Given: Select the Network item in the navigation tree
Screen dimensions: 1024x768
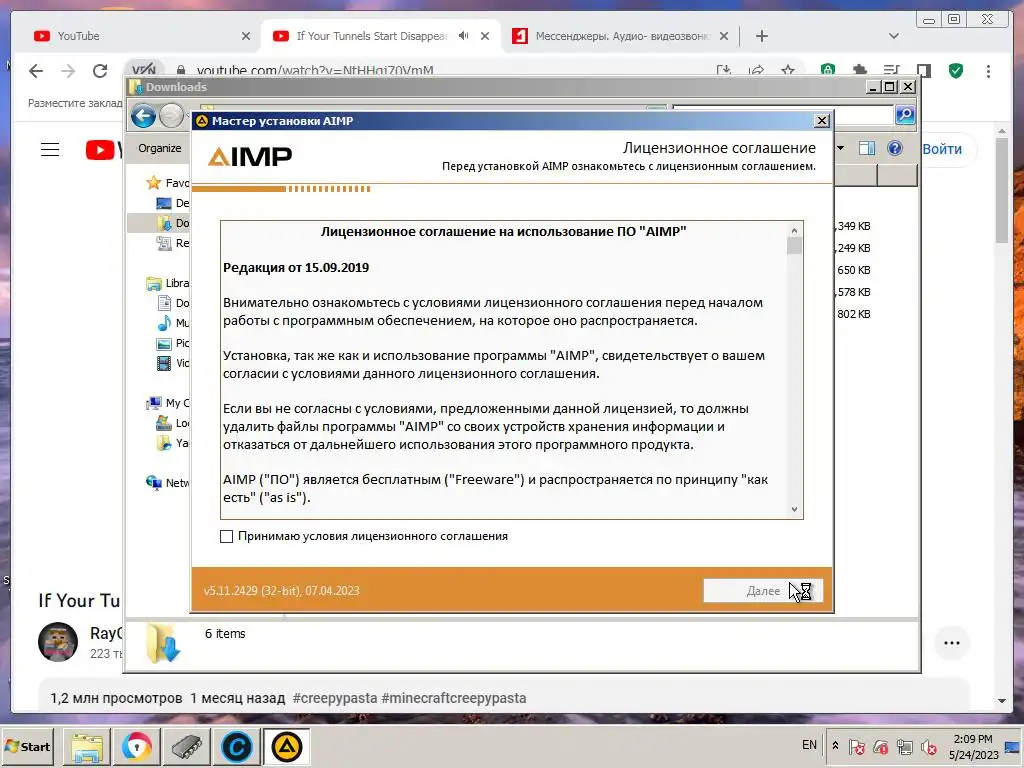Looking at the screenshot, I should point(168,483).
